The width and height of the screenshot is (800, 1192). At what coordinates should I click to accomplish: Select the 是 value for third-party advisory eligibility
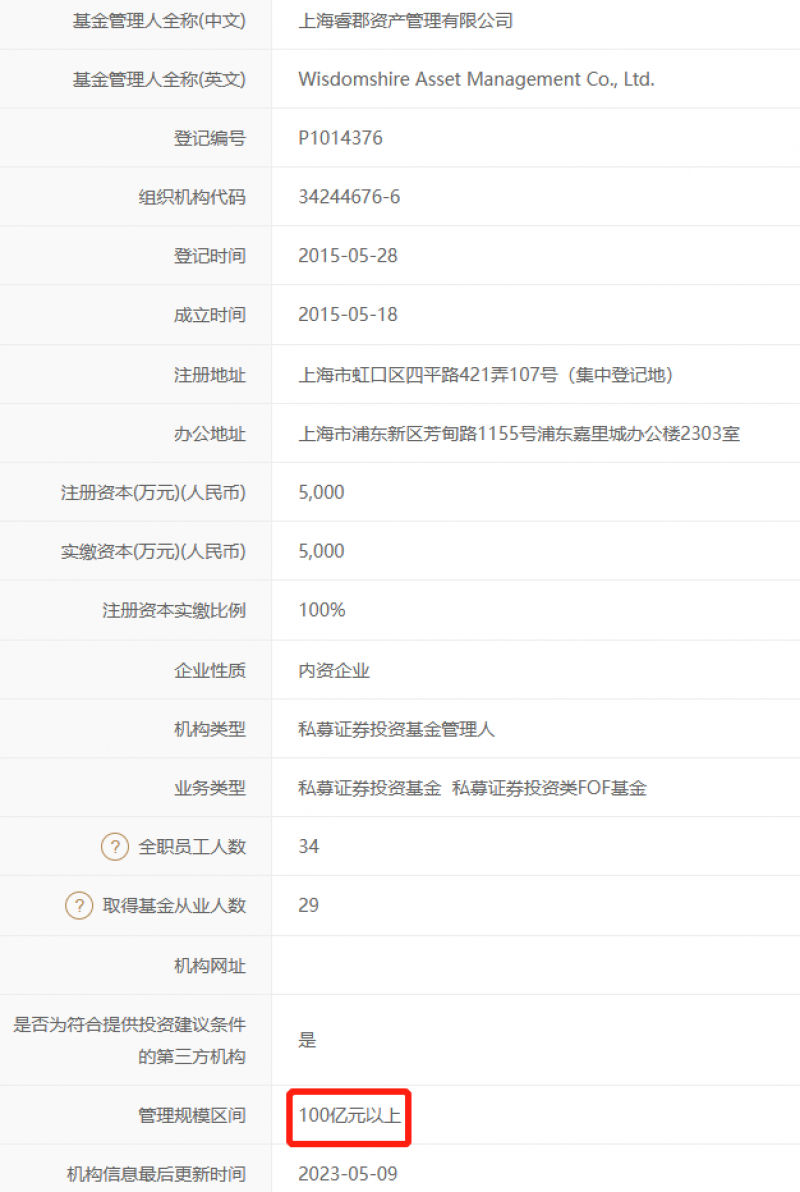point(307,1040)
